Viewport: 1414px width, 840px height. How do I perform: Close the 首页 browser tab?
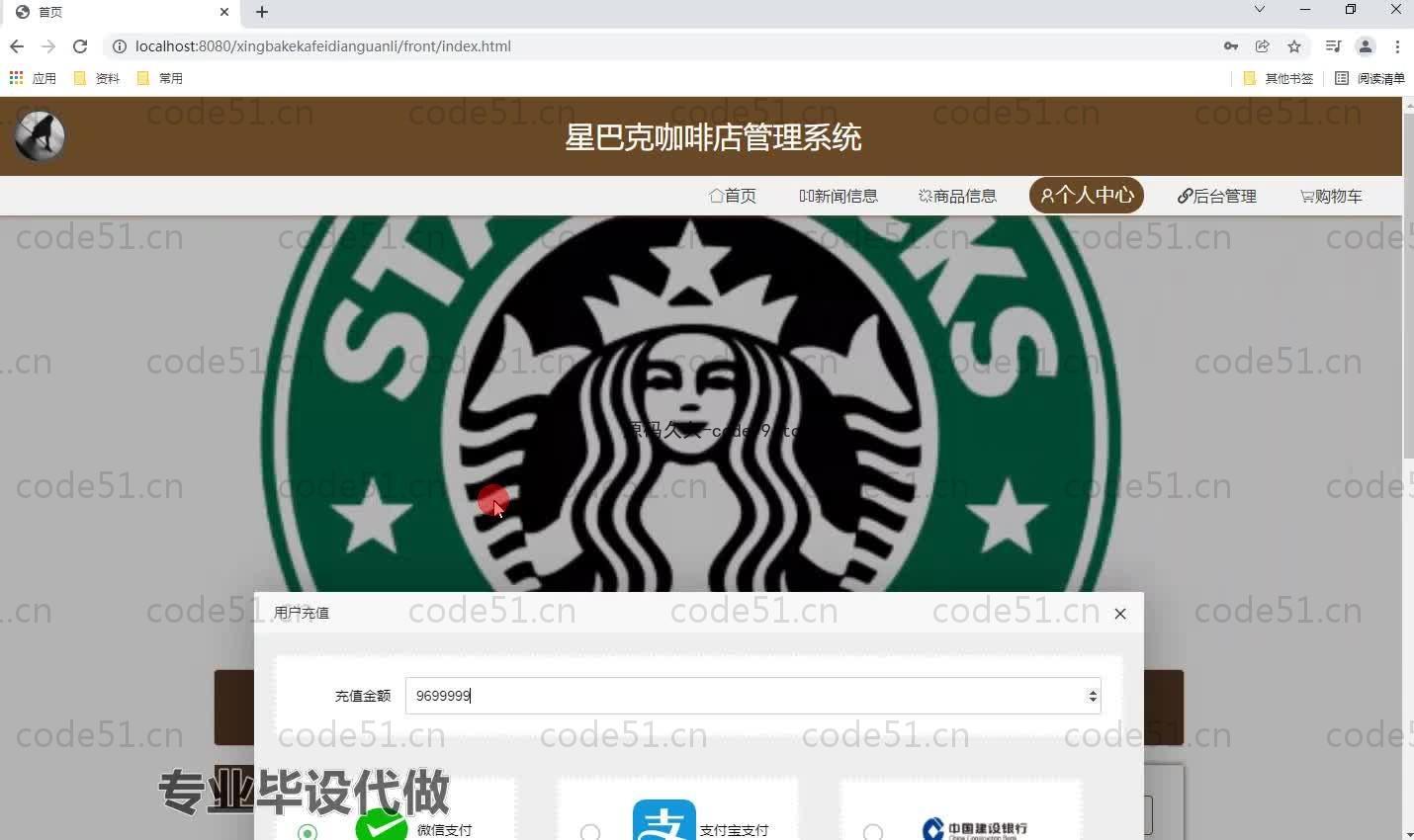pos(224,12)
